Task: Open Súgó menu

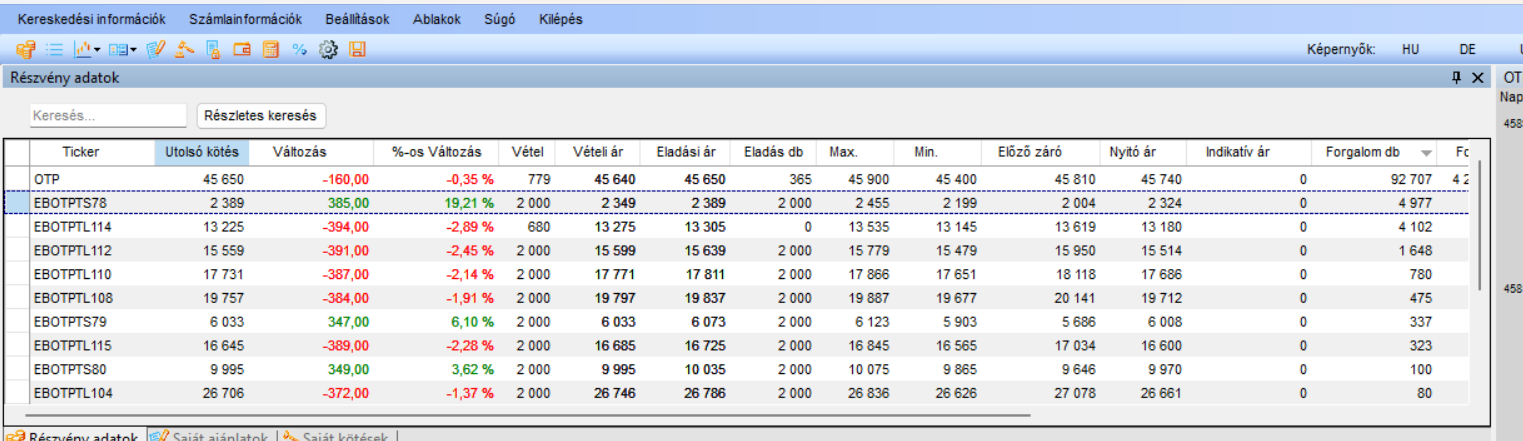Action: (499, 19)
